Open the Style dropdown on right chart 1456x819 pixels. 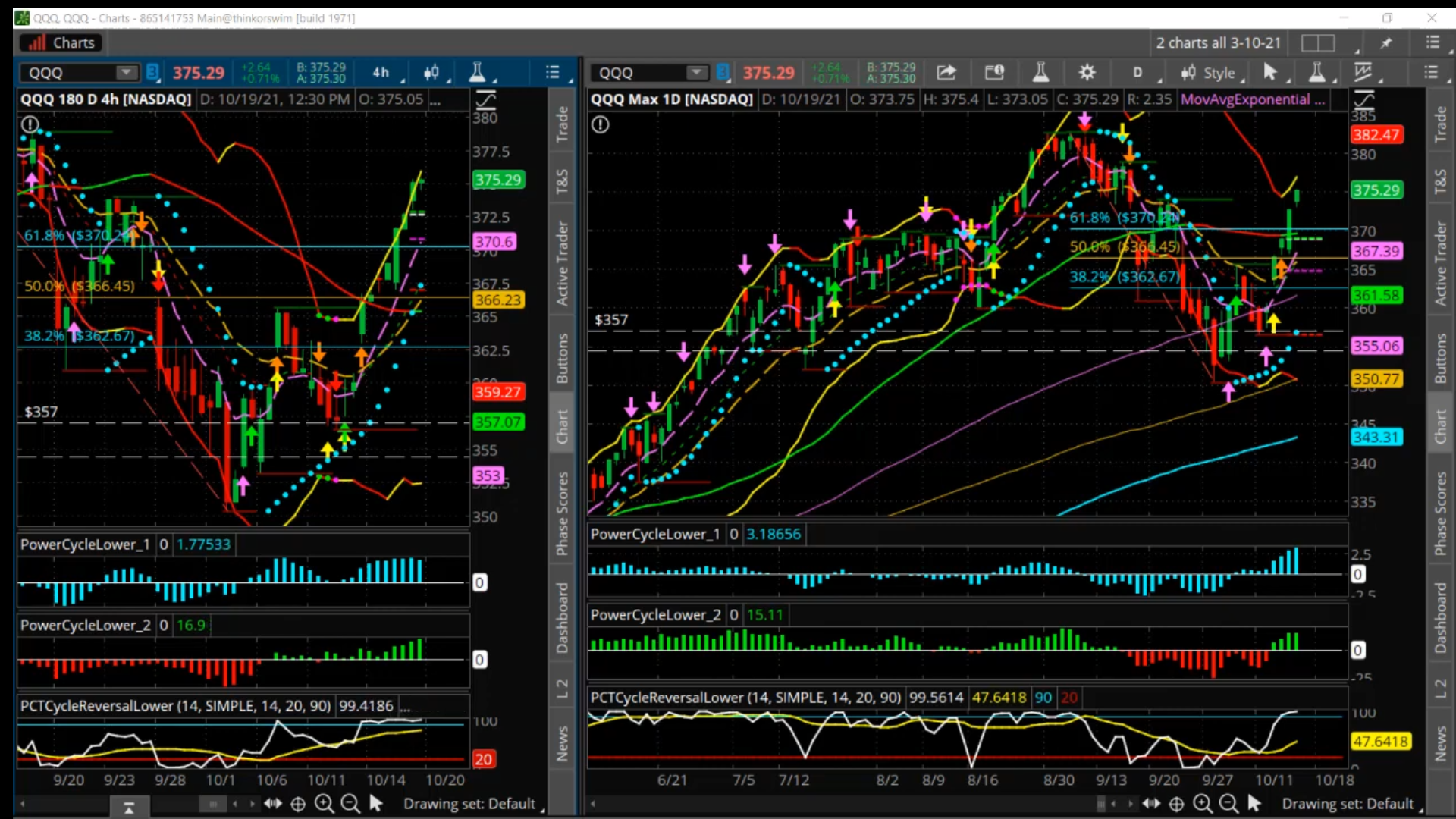[x=1213, y=73]
